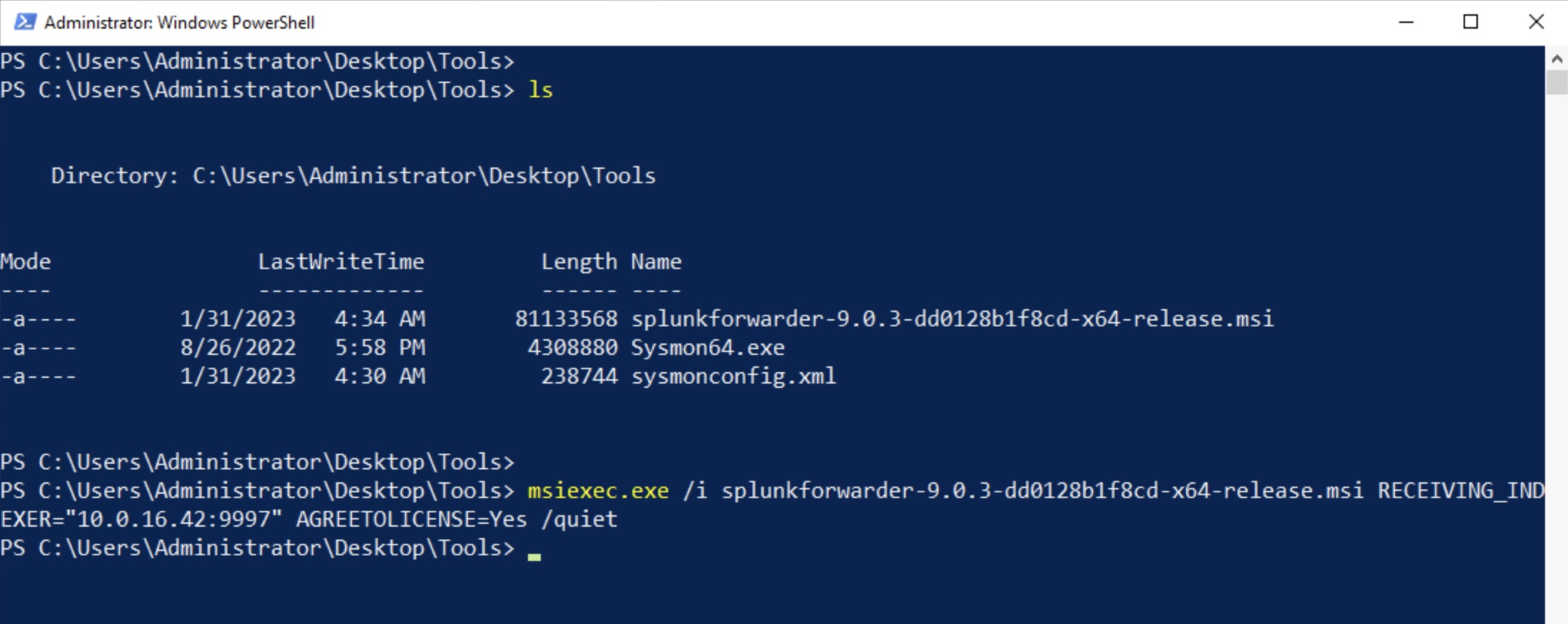Click the typed ls command
The width and height of the screenshot is (1568, 624).
(x=541, y=90)
